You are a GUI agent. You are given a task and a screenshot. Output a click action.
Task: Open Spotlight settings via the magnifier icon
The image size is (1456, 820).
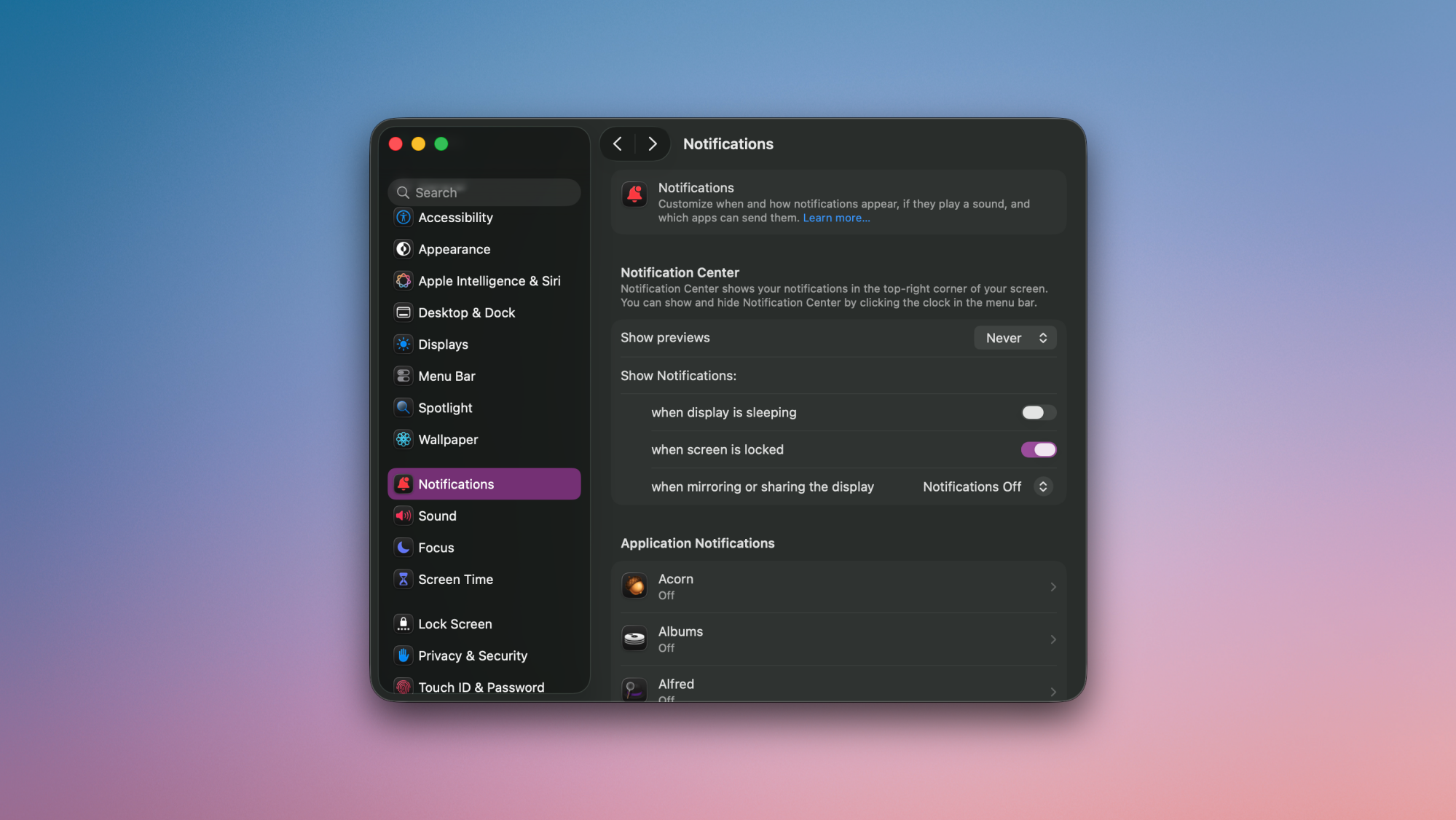(404, 408)
